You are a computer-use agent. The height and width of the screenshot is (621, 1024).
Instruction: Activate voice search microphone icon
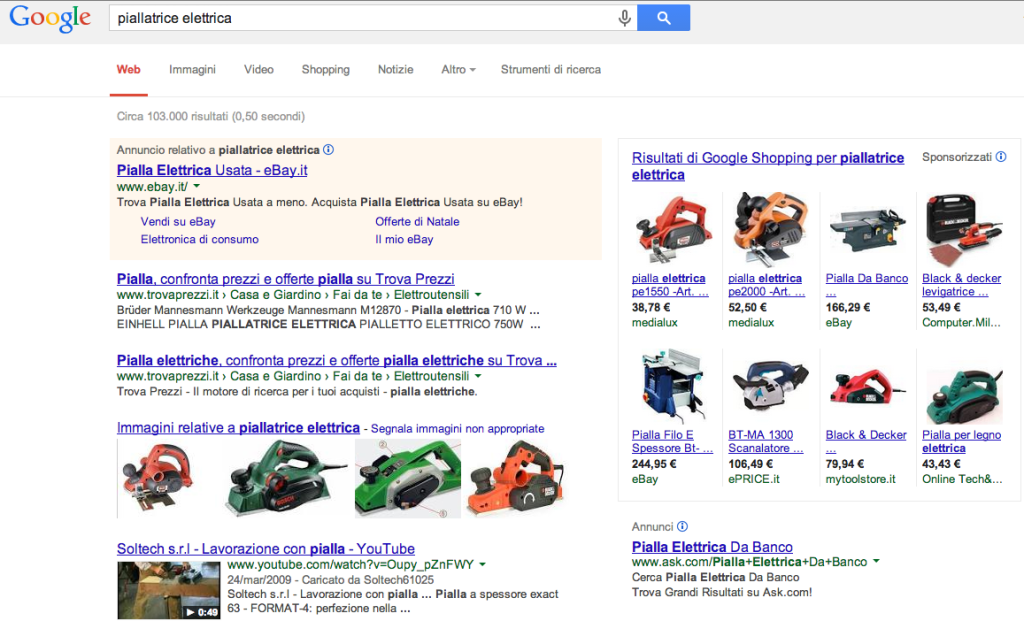point(624,18)
